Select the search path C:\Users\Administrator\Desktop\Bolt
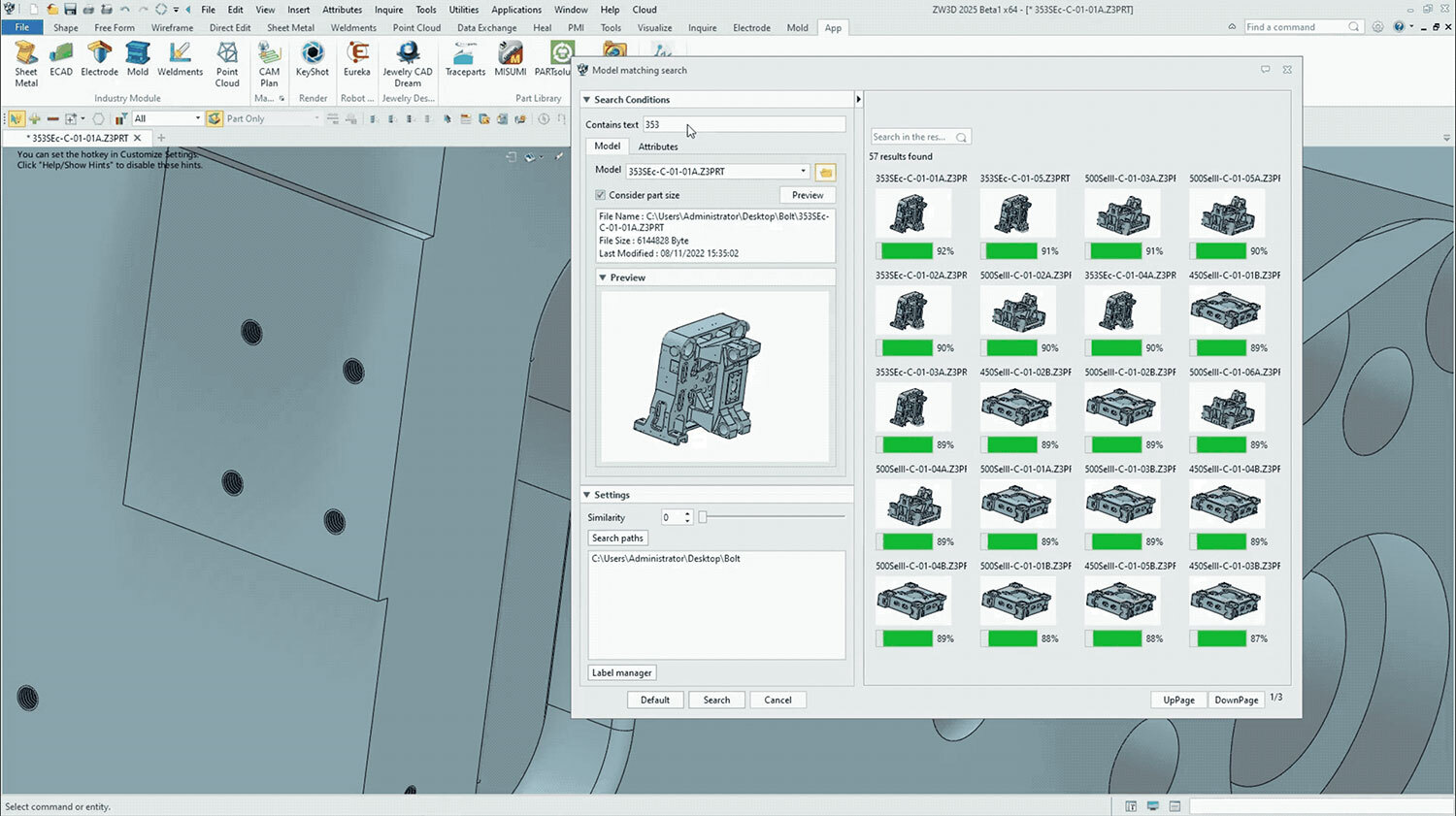The image size is (1456, 816). pyautogui.click(x=666, y=559)
